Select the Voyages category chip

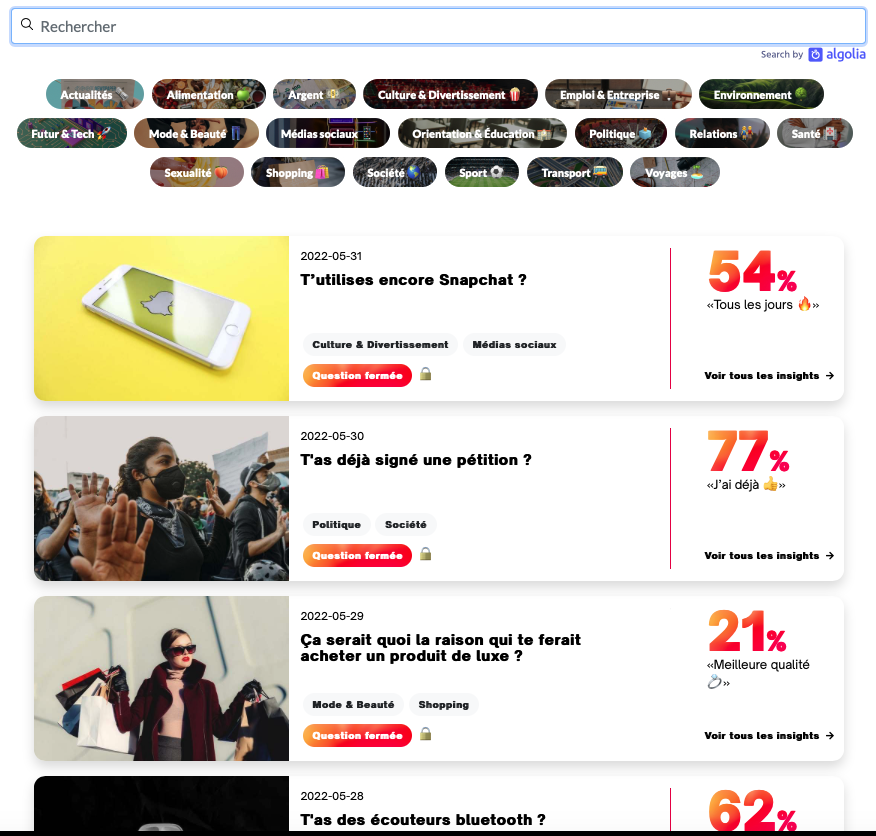[x=675, y=172]
